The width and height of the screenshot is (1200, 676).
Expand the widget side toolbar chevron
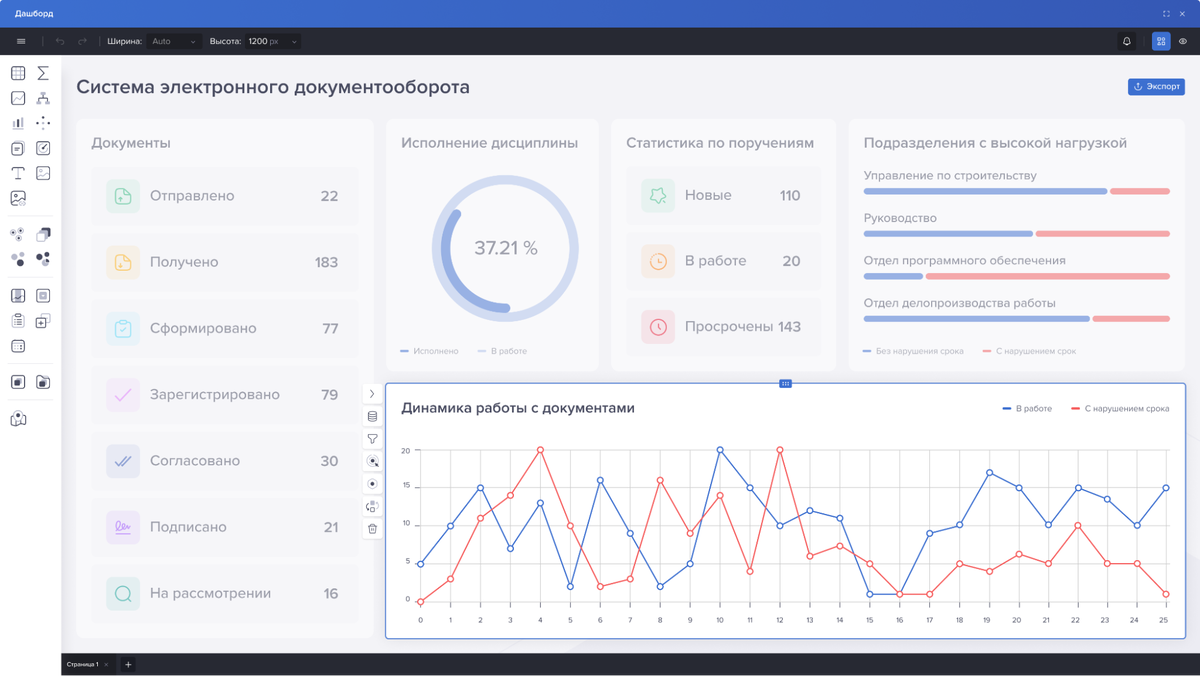pyautogui.click(x=372, y=394)
